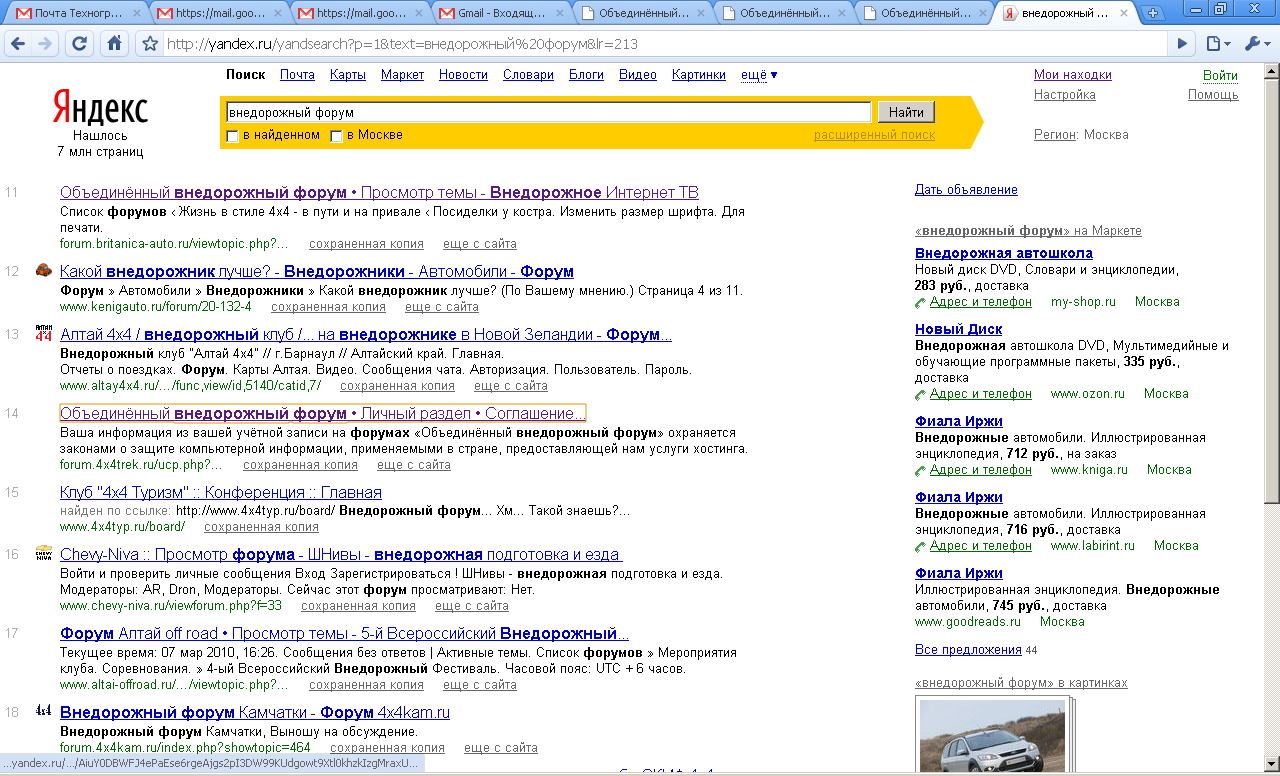Expand the 'ещё' services dropdown
The height and width of the screenshot is (776, 1280).
coord(759,75)
